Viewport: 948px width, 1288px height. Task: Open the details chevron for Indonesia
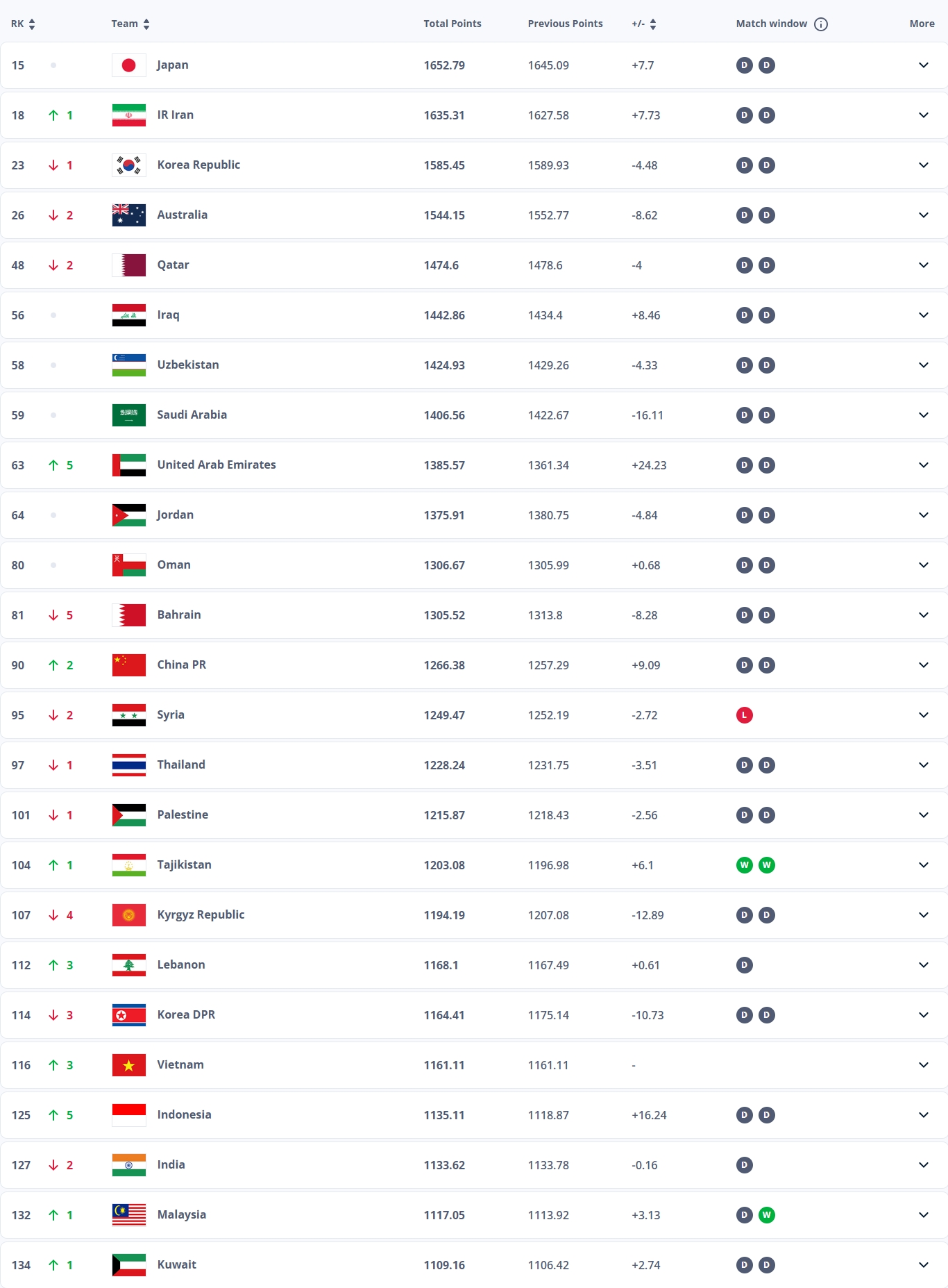(923, 1115)
